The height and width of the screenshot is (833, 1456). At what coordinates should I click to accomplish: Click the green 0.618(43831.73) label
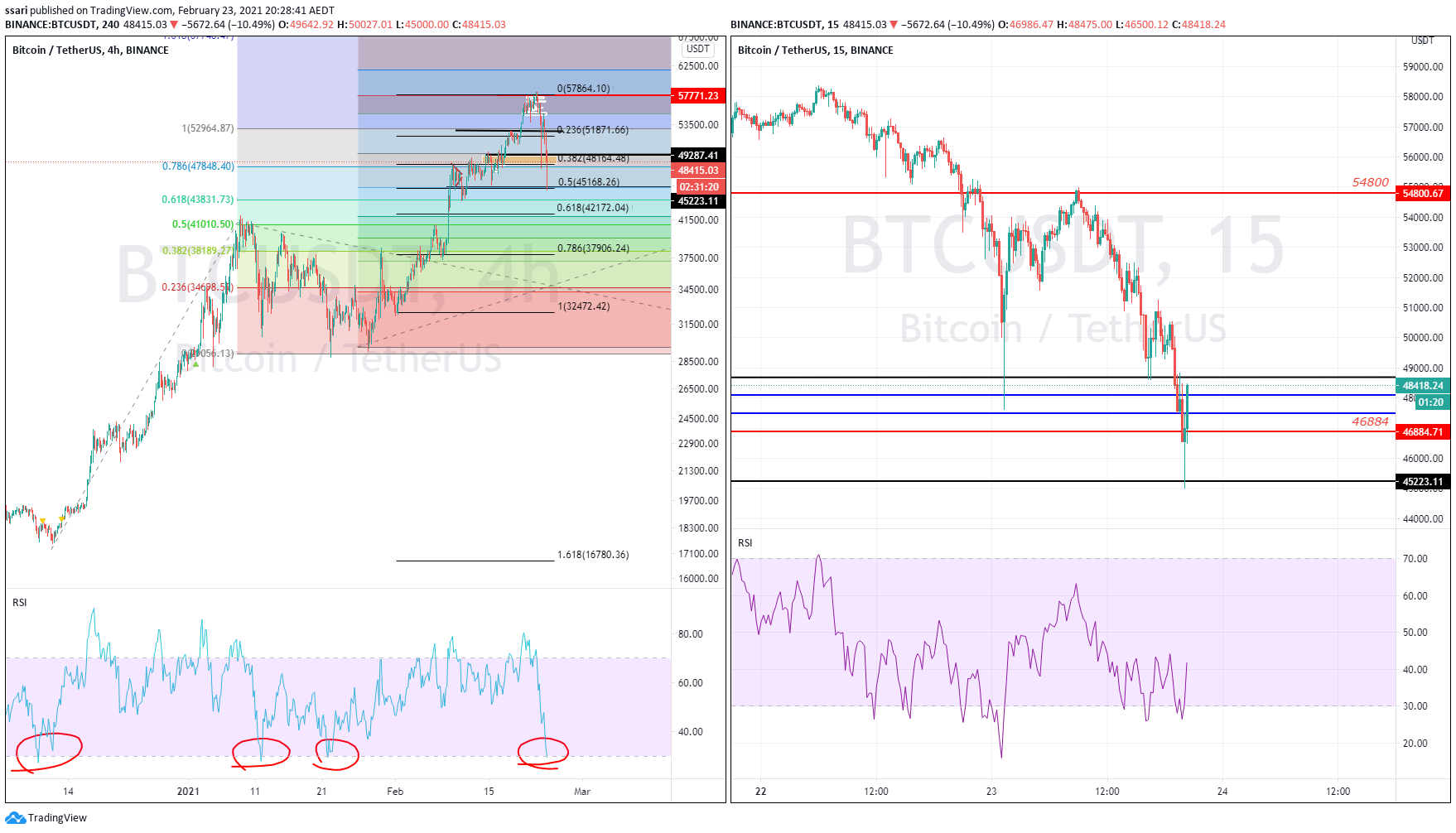tap(198, 200)
